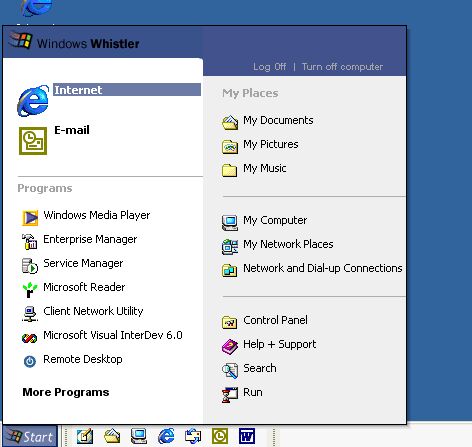Open the folder quick launch icon in taskbar
This screenshot has width=472, height=447.
pos(112,436)
